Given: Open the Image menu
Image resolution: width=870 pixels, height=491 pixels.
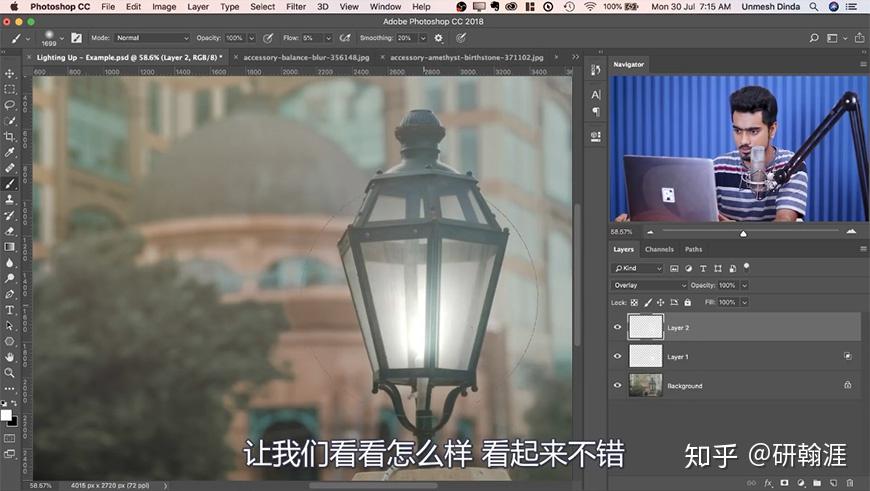Looking at the screenshot, I should point(164,7).
